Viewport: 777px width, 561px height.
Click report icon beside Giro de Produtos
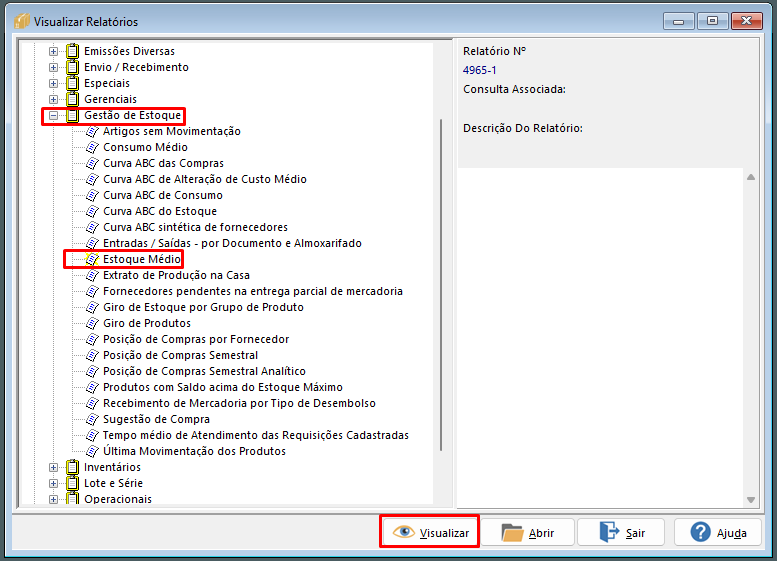pos(92,323)
